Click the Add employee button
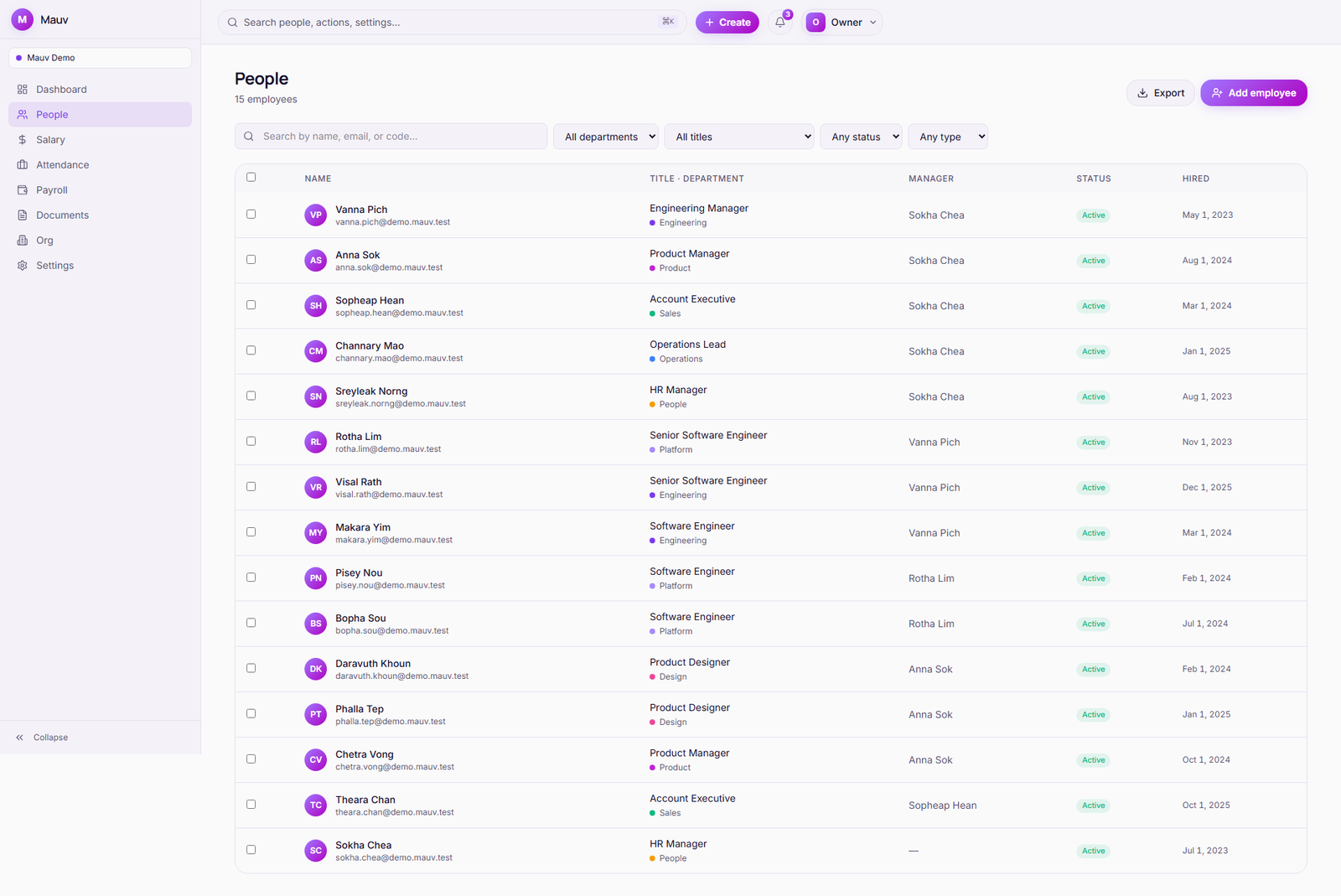The height and width of the screenshot is (896, 1341). [1254, 93]
